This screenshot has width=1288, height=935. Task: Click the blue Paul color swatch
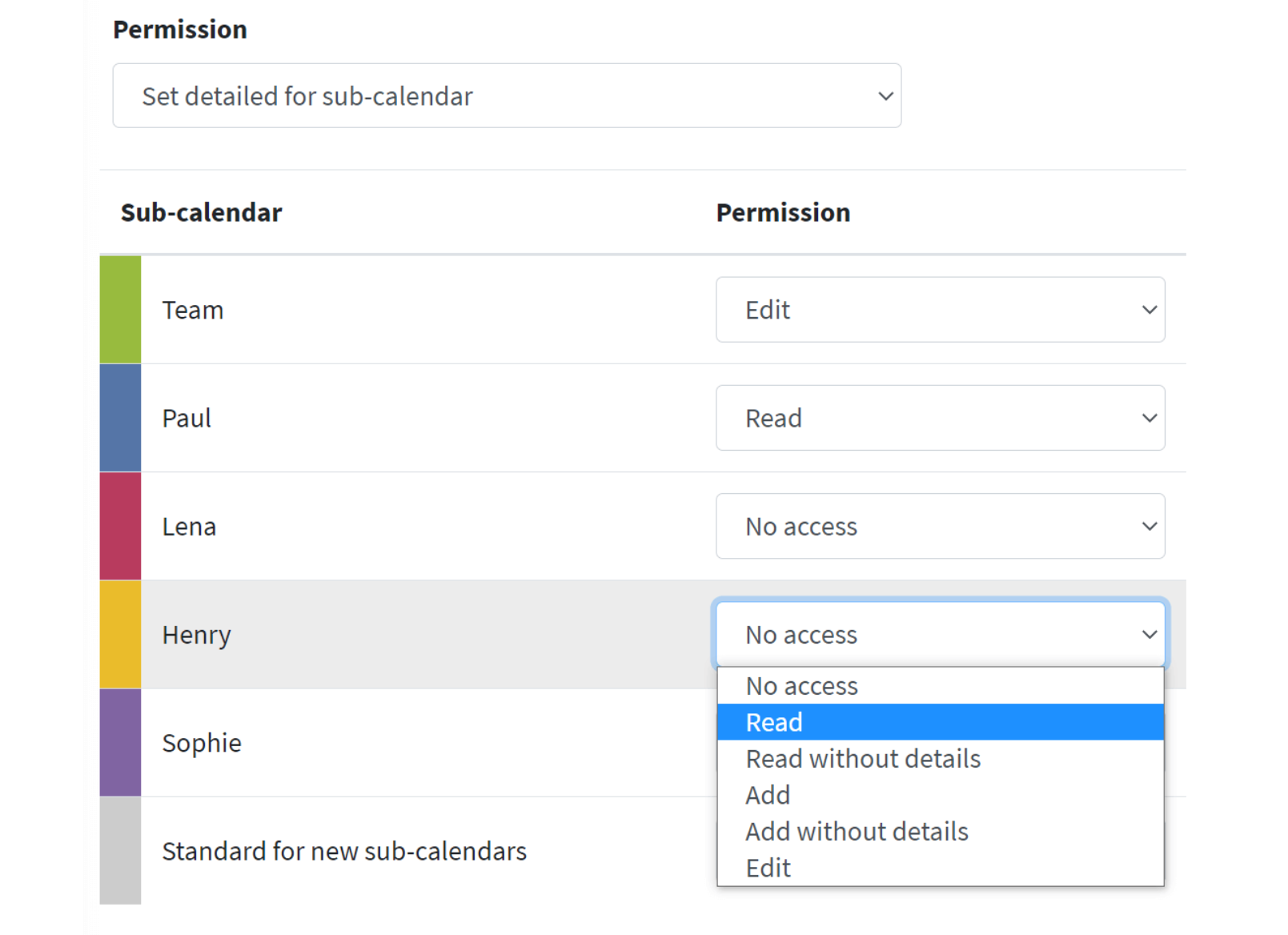(120, 418)
